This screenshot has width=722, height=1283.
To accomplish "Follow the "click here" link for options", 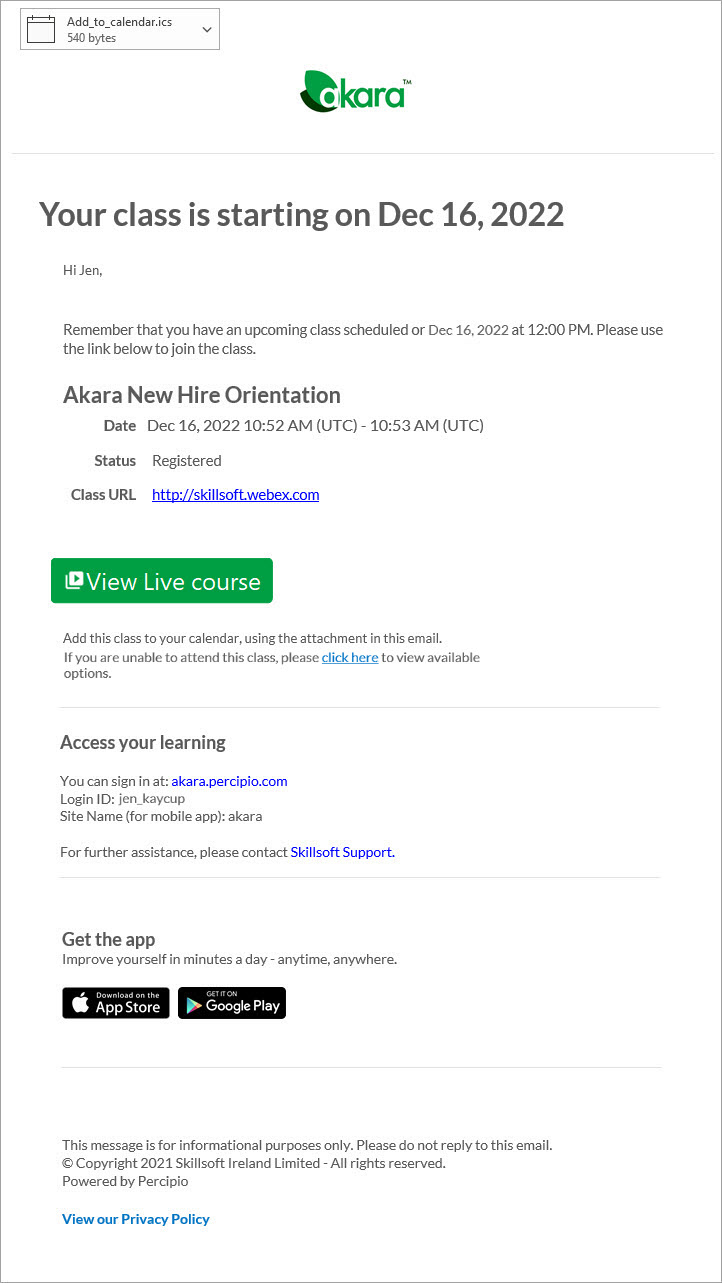I will click(x=350, y=657).
